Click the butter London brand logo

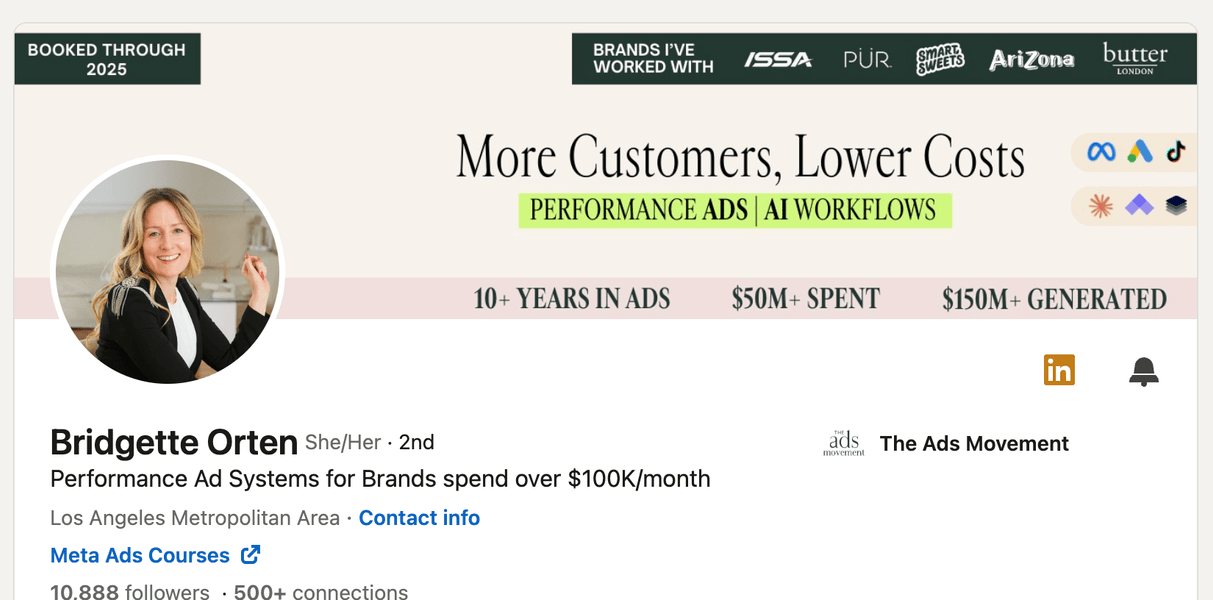[1135, 58]
